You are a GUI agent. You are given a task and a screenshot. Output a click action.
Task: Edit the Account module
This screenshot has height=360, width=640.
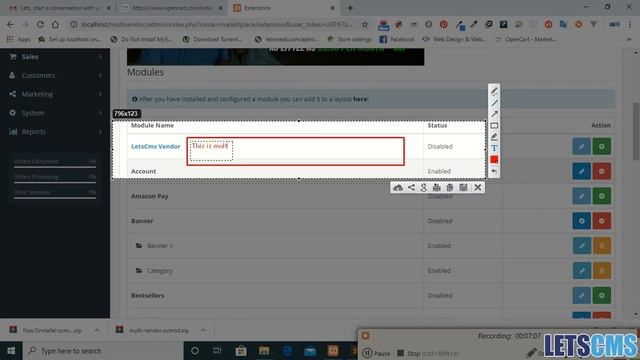[x=581, y=171]
